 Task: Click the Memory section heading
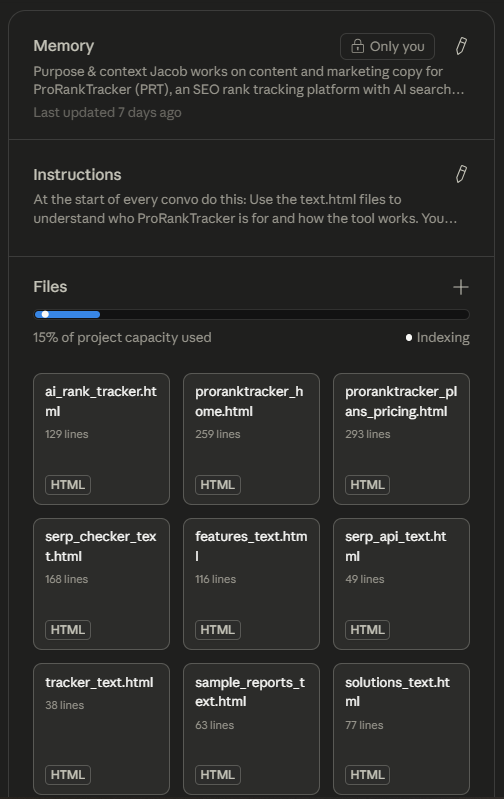coord(64,46)
